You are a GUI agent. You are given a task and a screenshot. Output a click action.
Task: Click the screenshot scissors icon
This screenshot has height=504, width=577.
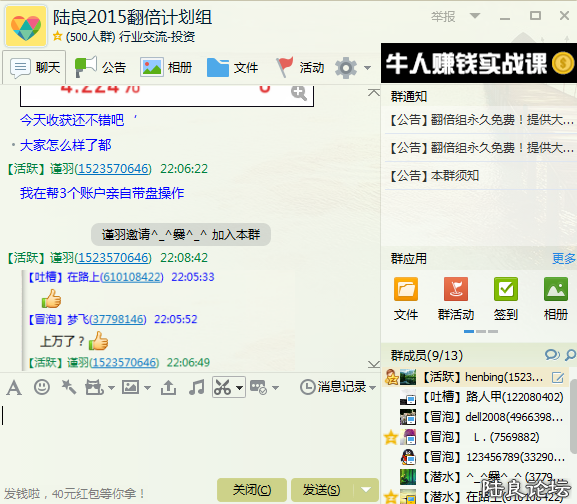tap(223, 387)
